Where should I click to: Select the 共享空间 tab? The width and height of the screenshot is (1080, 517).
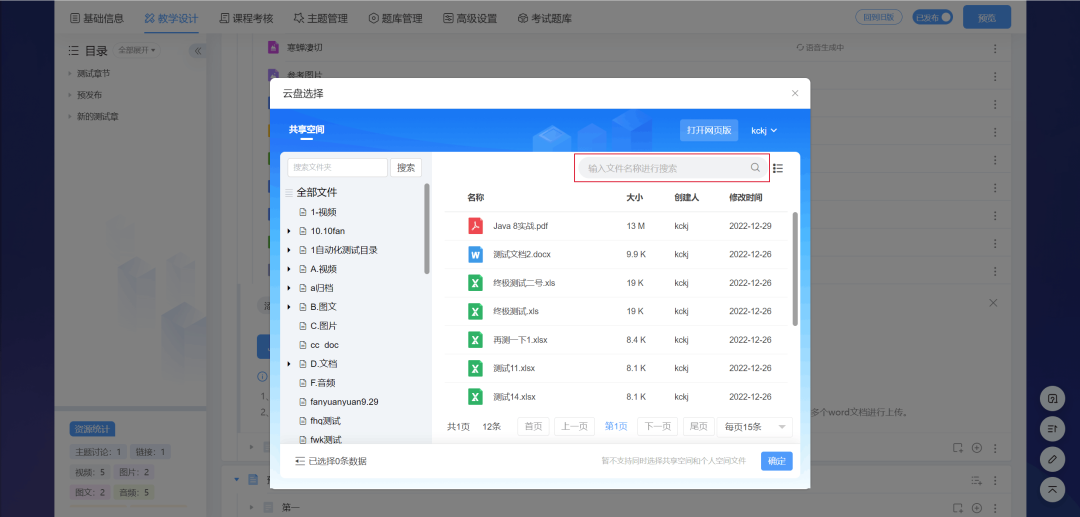click(x=306, y=129)
